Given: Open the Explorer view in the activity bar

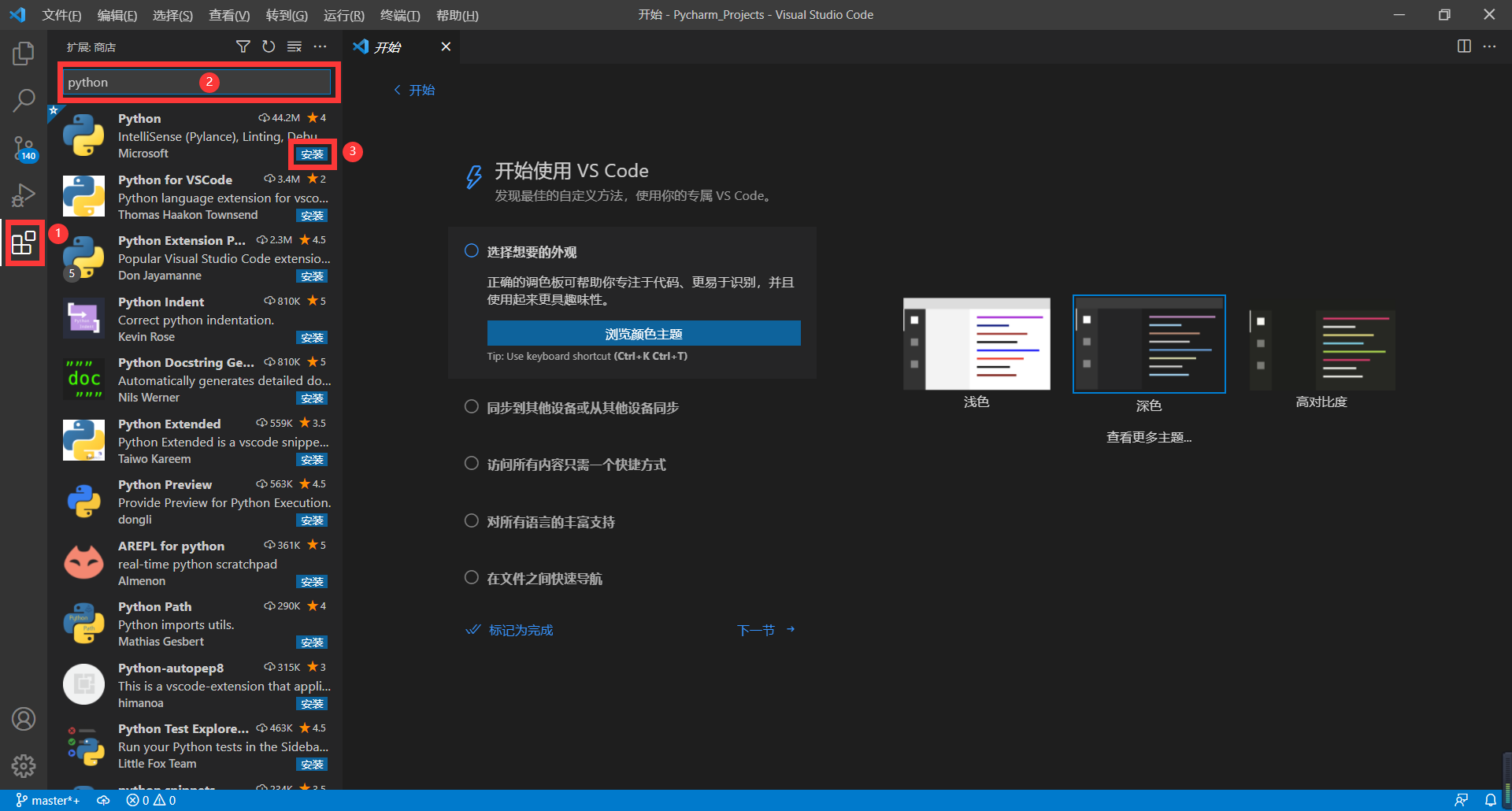Looking at the screenshot, I should [x=24, y=53].
